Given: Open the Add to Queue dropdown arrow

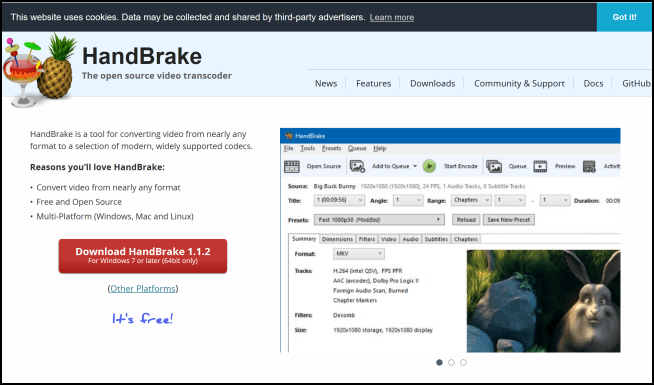Looking at the screenshot, I should 415,166.
